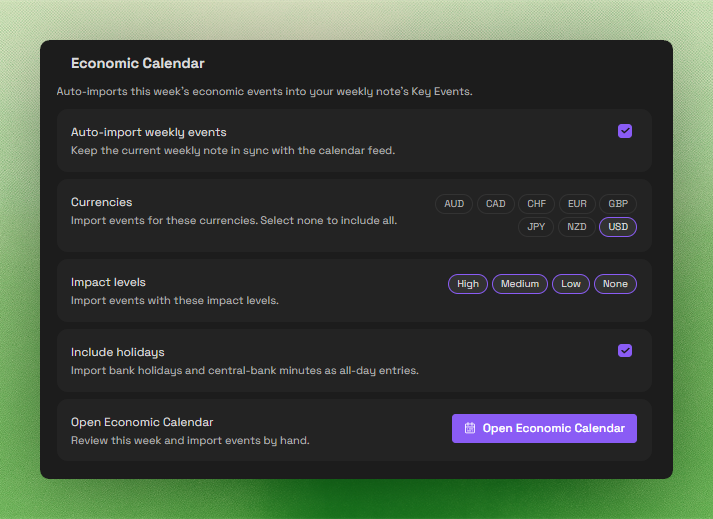Click 'Review this week and import events by hand.'

click(x=190, y=440)
